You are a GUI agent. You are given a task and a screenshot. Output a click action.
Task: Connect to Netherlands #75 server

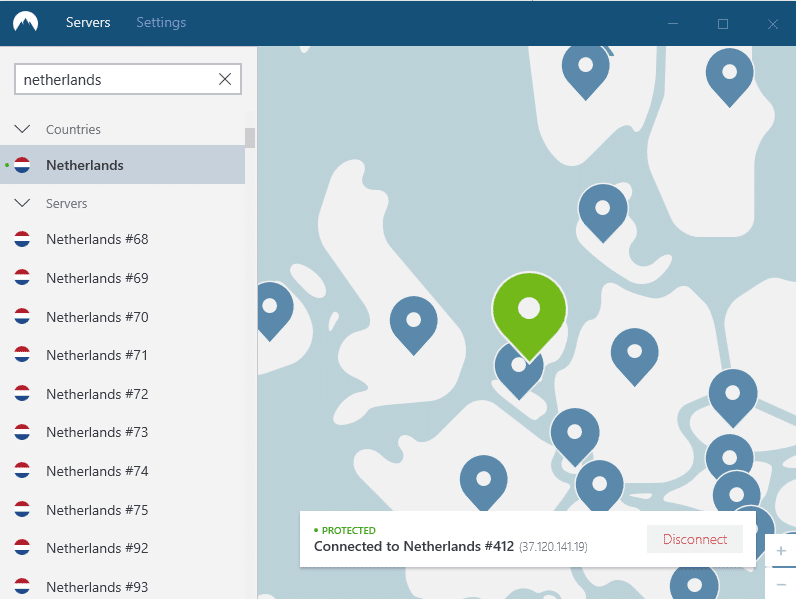[x=122, y=510]
